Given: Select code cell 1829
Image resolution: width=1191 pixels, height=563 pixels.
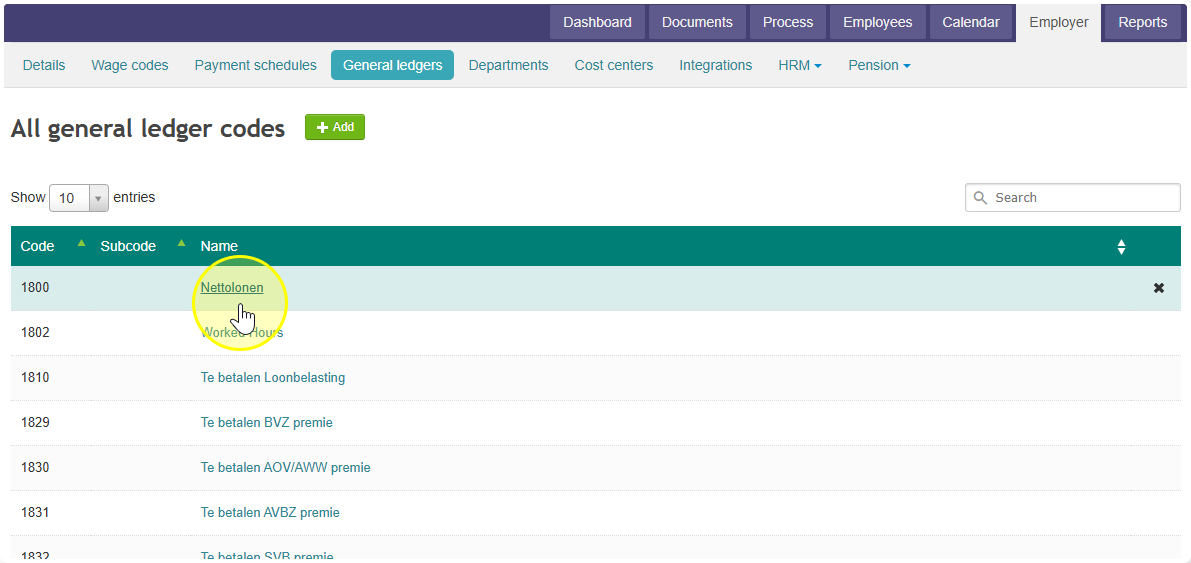Looking at the screenshot, I should (x=35, y=422).
